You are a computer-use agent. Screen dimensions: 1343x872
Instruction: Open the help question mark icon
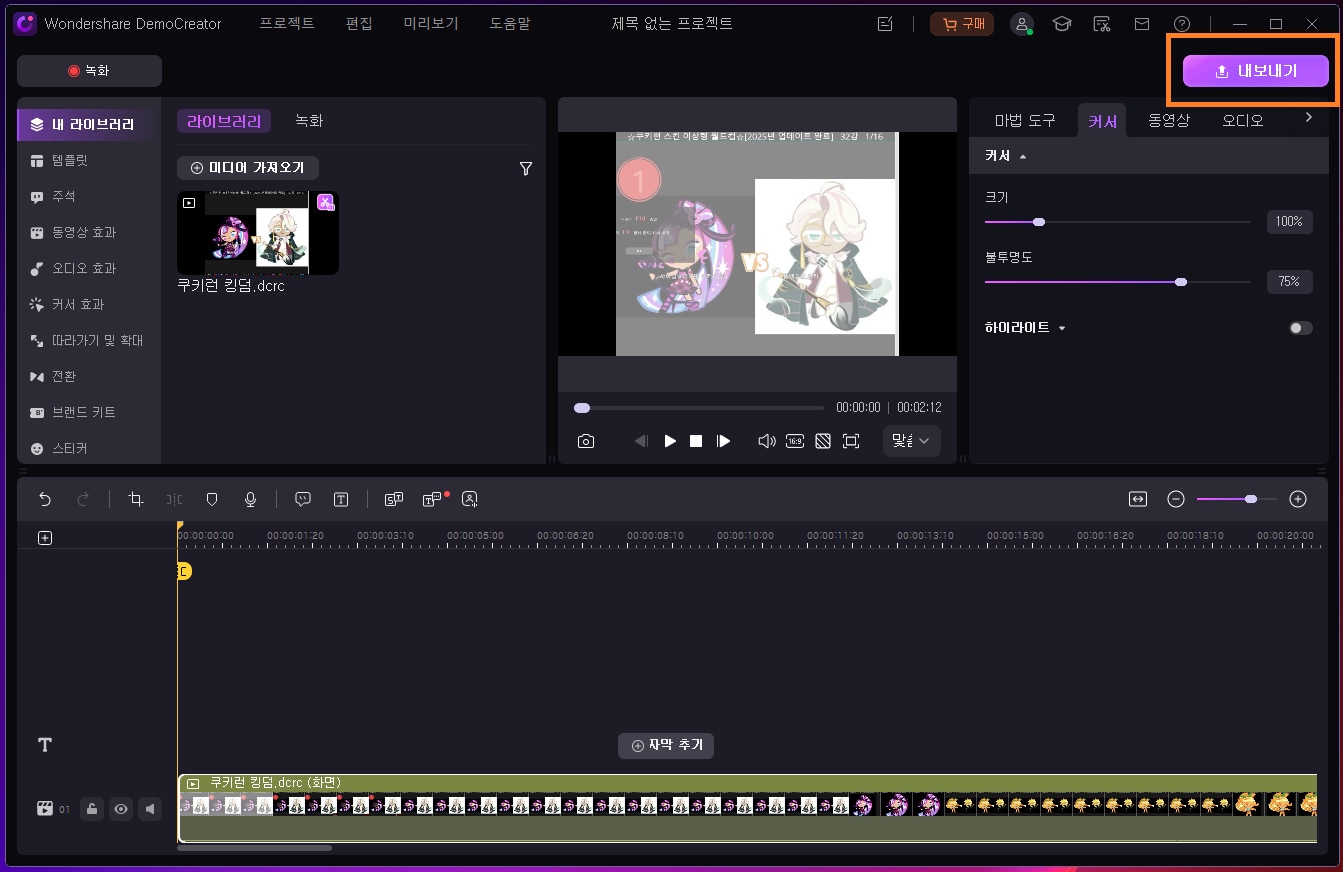click(x=1182, y=24)
